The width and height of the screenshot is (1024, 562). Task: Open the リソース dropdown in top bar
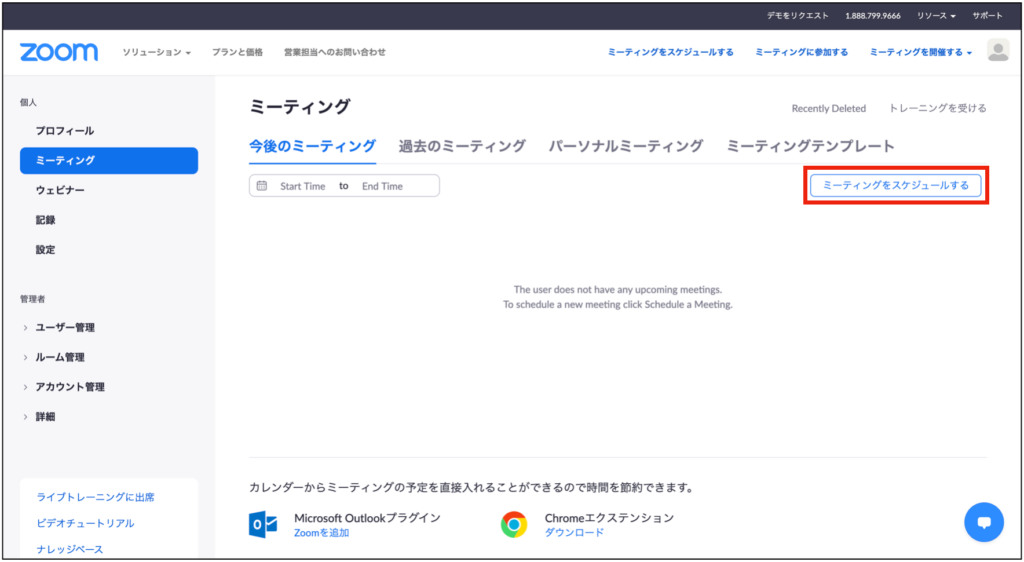point(936,16)
